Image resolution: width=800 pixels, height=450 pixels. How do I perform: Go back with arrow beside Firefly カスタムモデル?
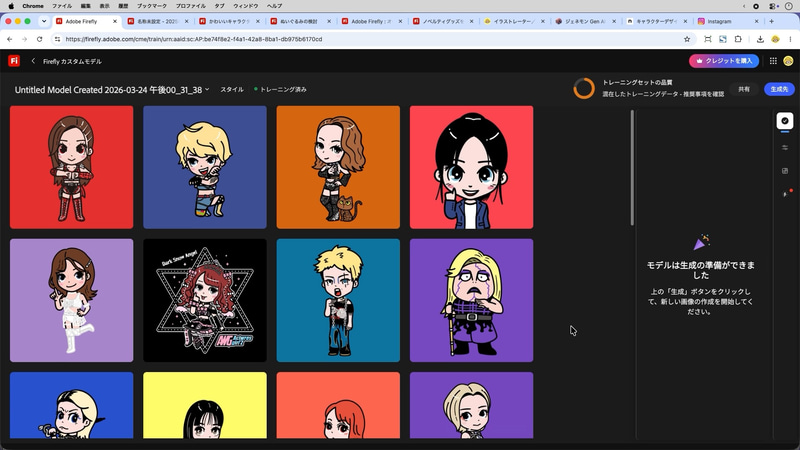coord(33,61)
